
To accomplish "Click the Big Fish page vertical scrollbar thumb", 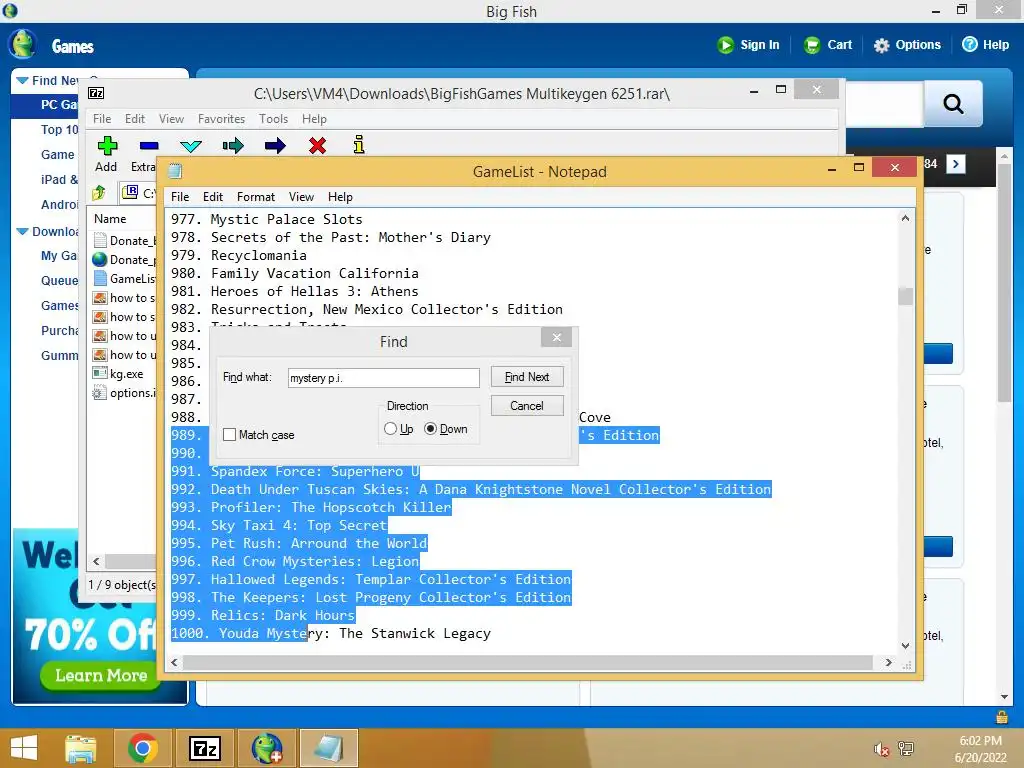I will pos(1004,284).
